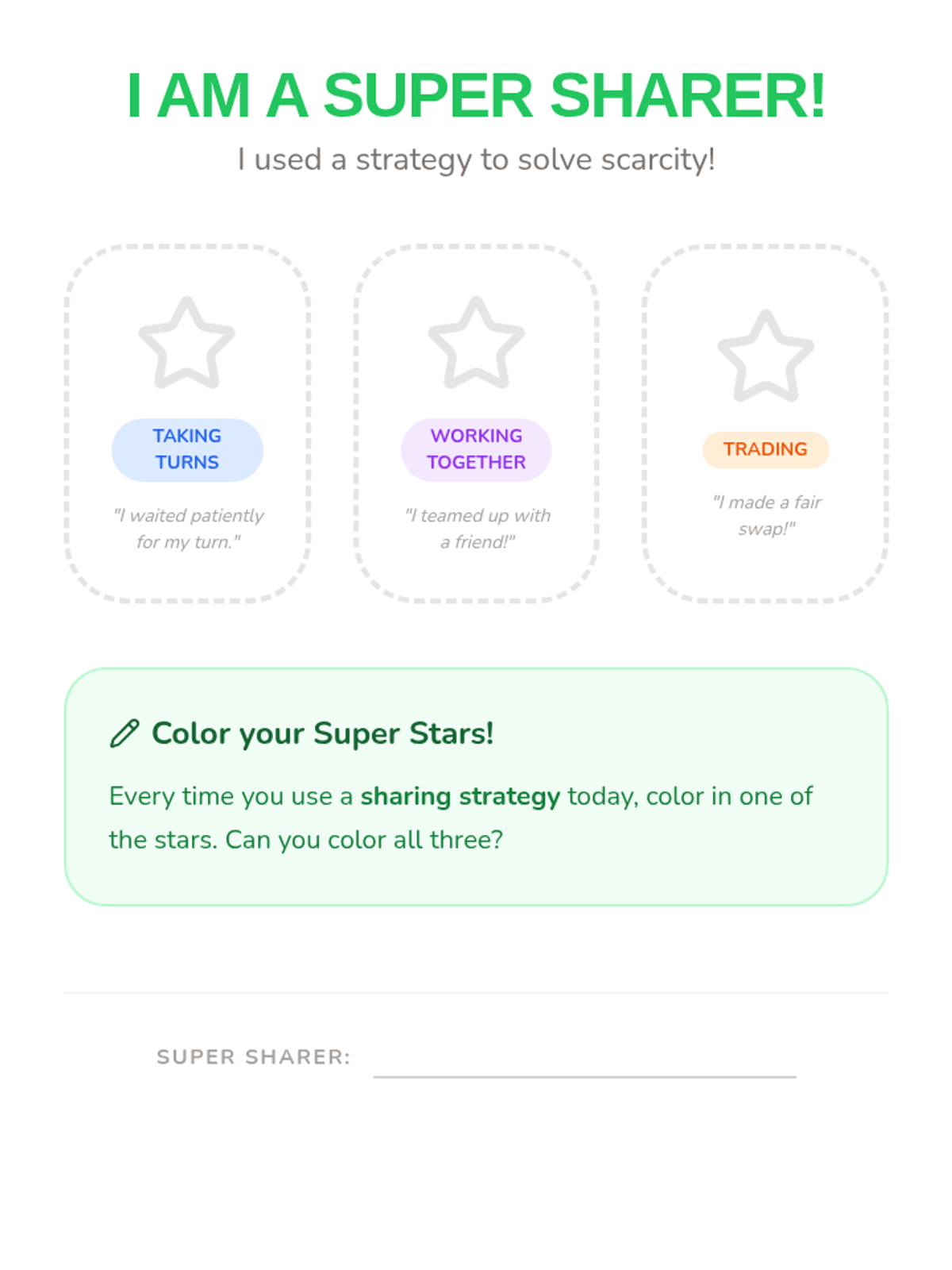Image resolution: width=952 pixels, height=1270 pixels.
Task: Select the purple Working Together badge
Action: [x=476, y=449]
